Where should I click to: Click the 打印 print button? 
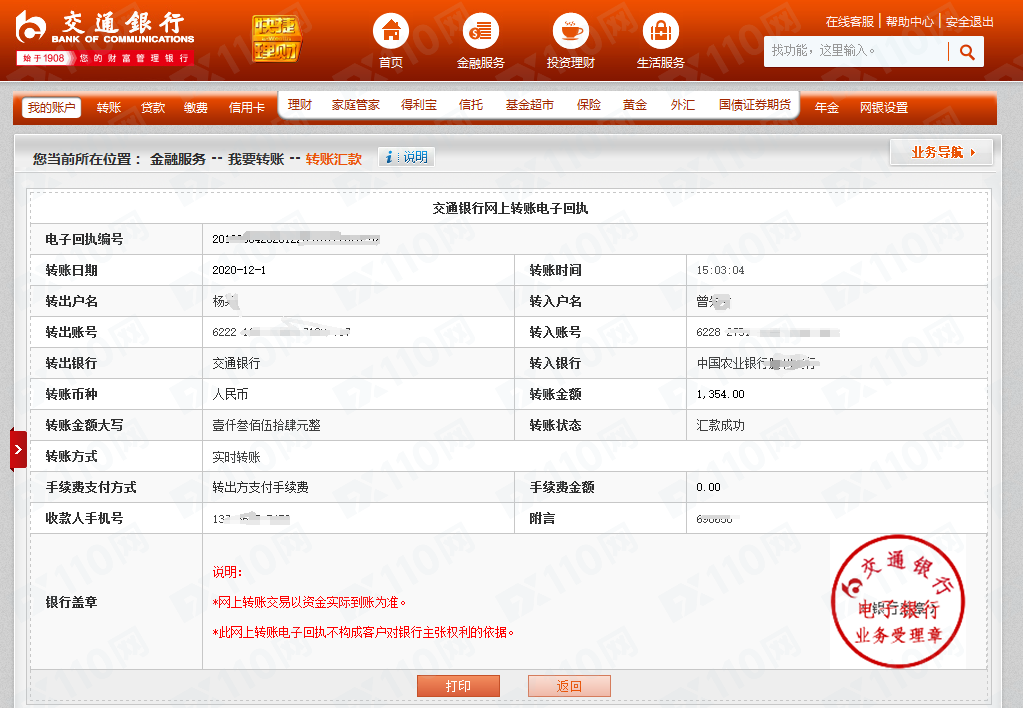pos(459,686)
